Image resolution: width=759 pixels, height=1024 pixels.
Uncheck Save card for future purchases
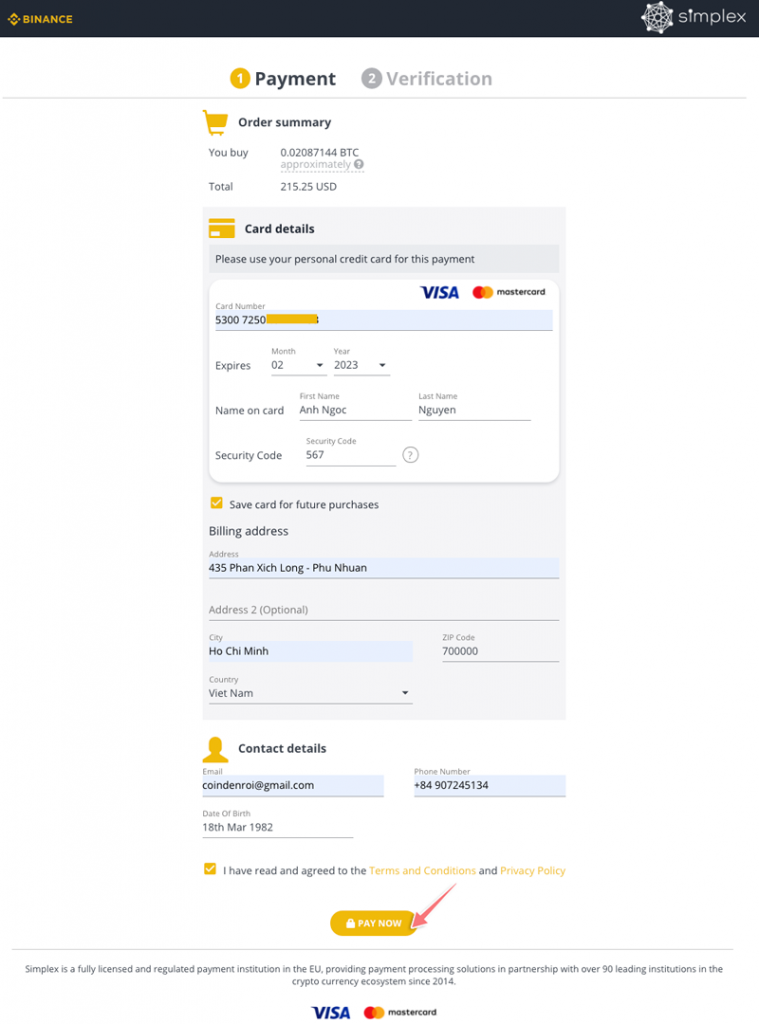(216, 504)
